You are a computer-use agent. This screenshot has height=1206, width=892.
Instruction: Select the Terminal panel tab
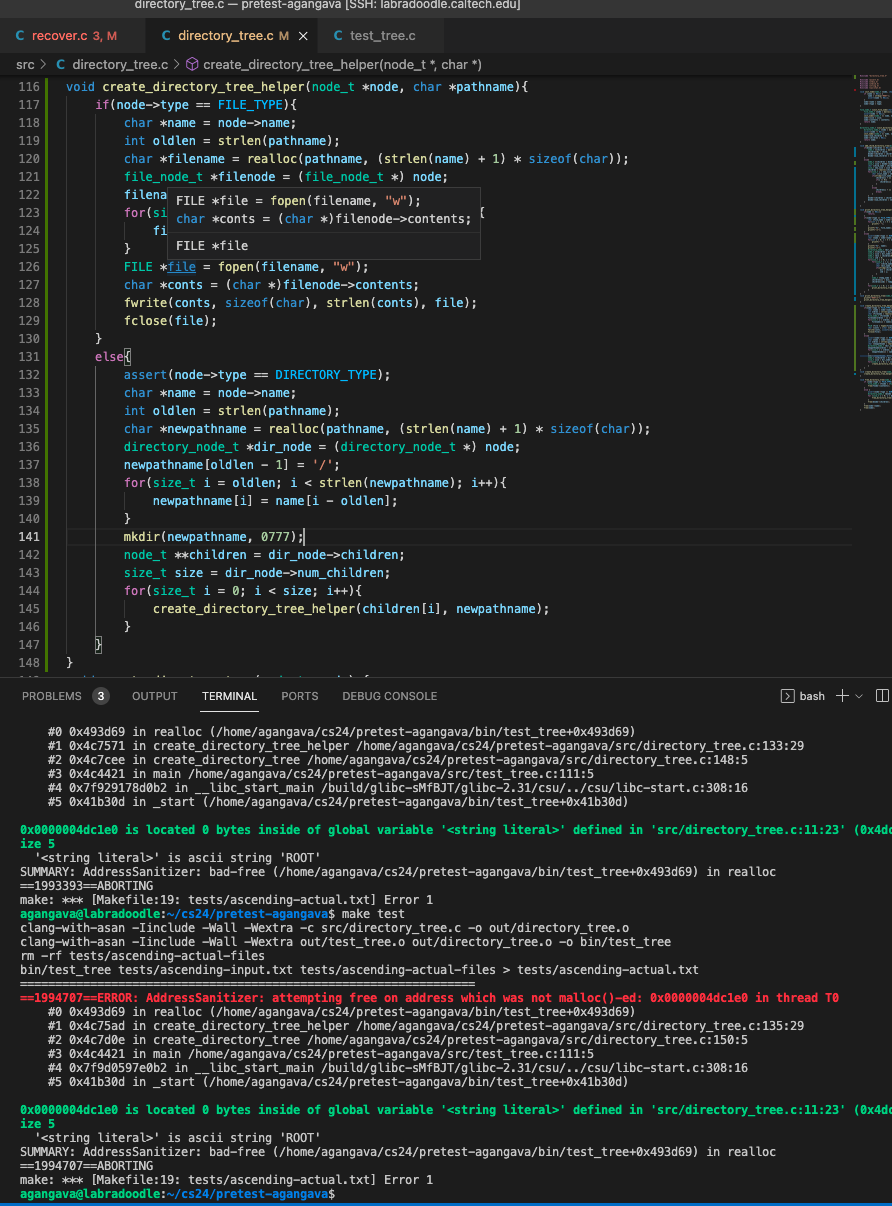pos(229,696)
